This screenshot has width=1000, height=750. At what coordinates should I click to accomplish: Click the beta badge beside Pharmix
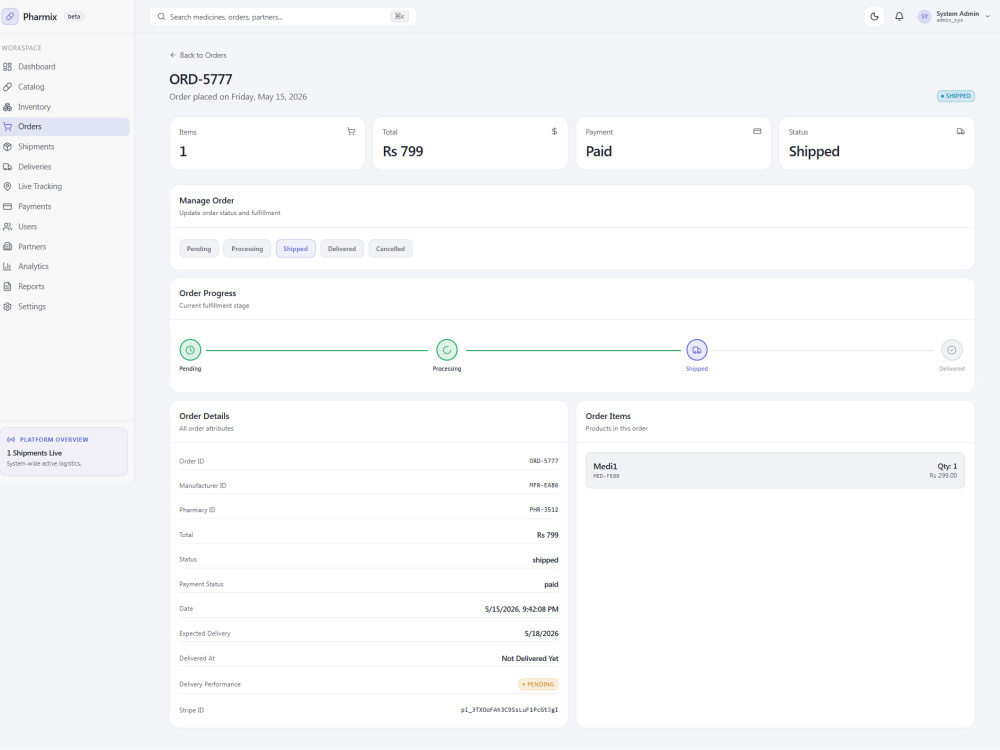(x=74, y=17)
